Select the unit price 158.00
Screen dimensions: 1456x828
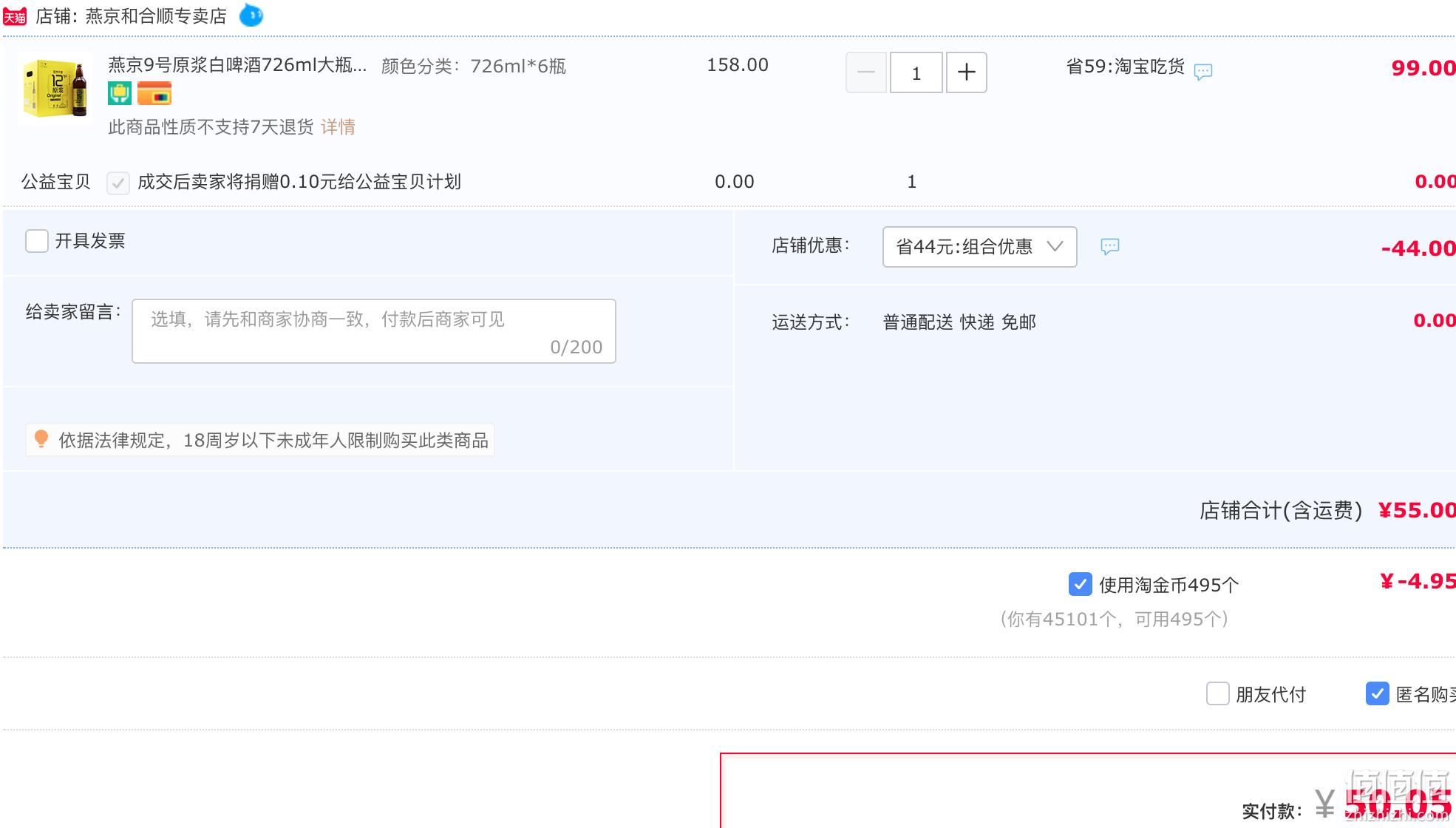pyautogui.click(x=738, y=65)
